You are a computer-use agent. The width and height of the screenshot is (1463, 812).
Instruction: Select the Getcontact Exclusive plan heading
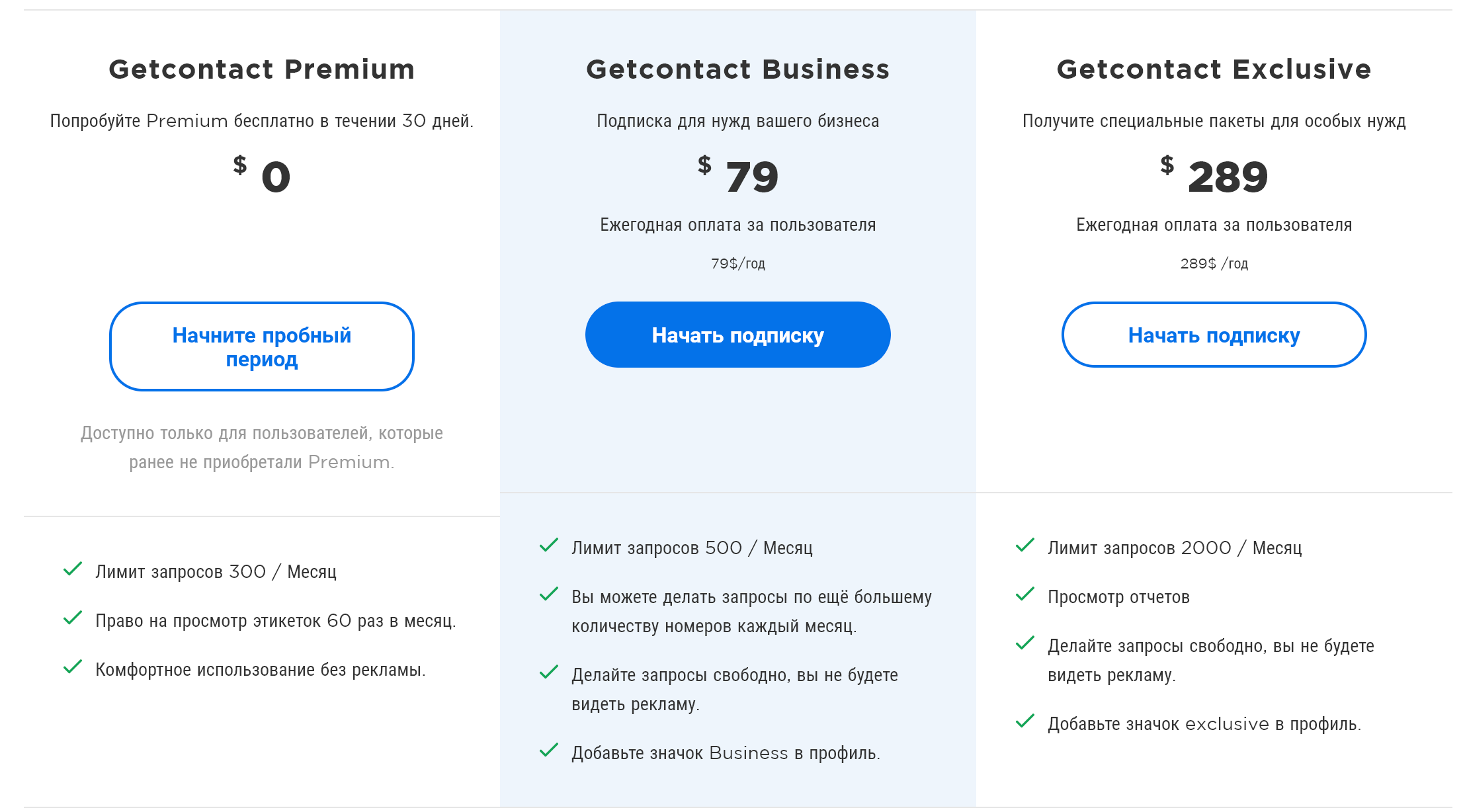(x=1214, y=69)
